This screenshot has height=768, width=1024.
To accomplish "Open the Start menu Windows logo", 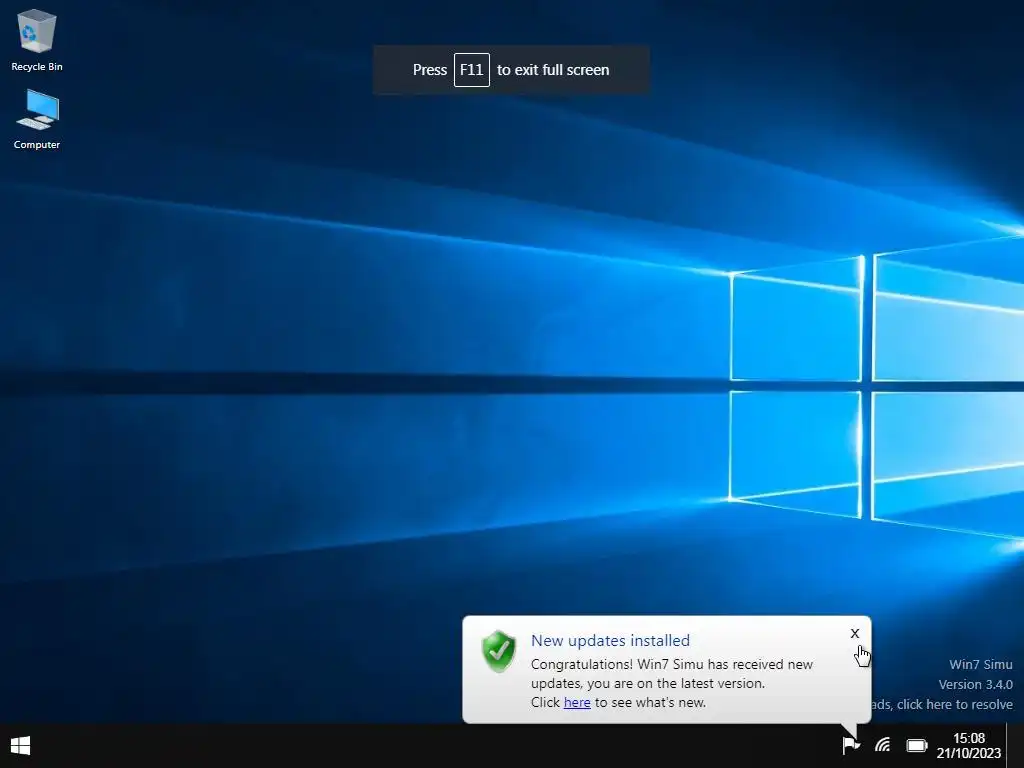I will (x=20, y=746).
